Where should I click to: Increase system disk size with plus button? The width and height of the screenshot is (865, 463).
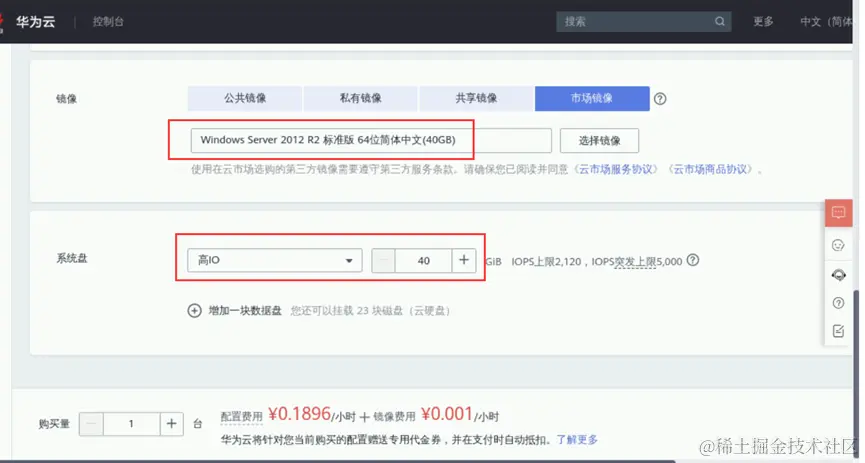pos(464,260)
